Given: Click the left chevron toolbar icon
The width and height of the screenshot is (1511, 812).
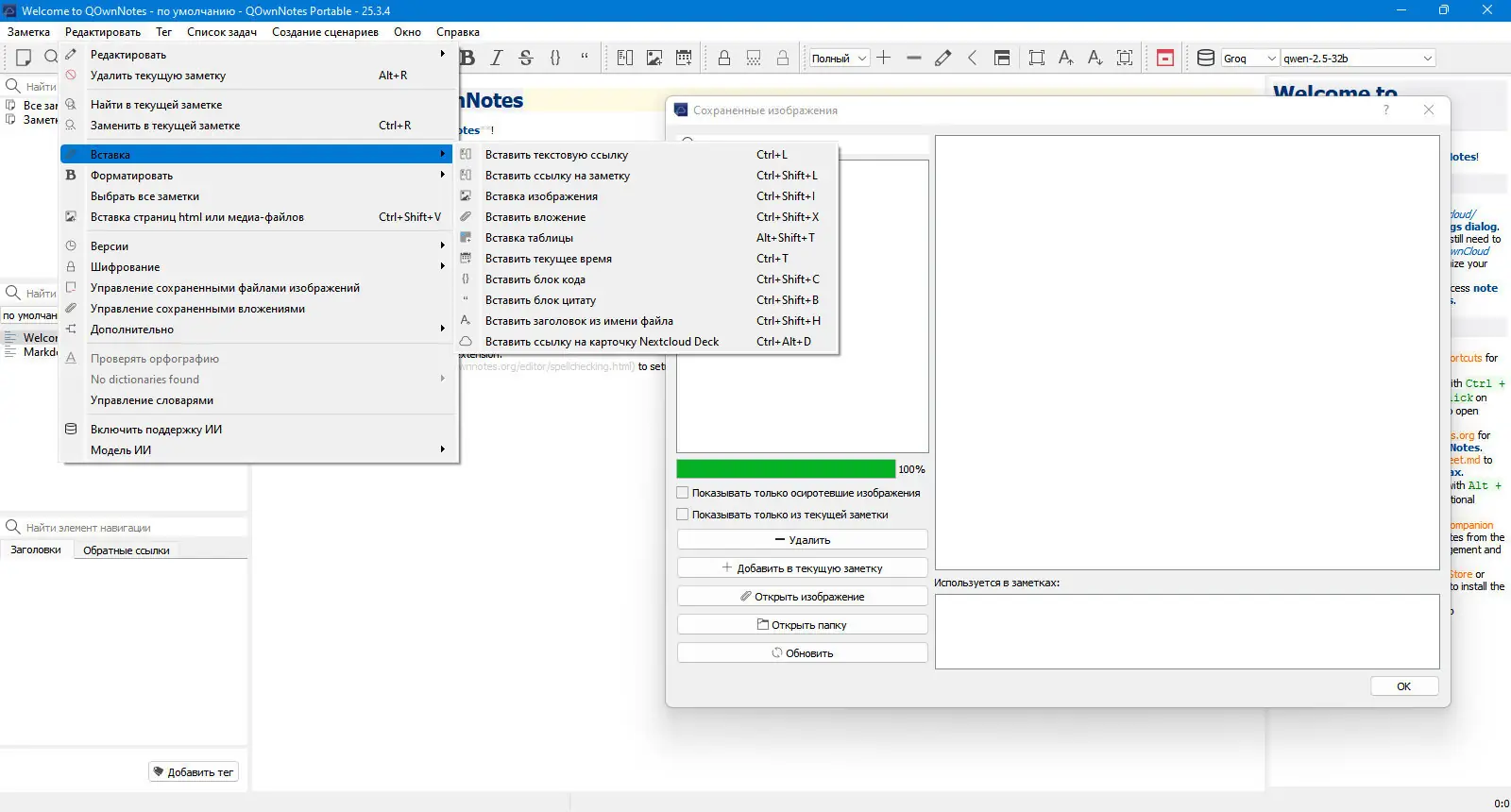Looking at the screenshot, I should (972, 58).
